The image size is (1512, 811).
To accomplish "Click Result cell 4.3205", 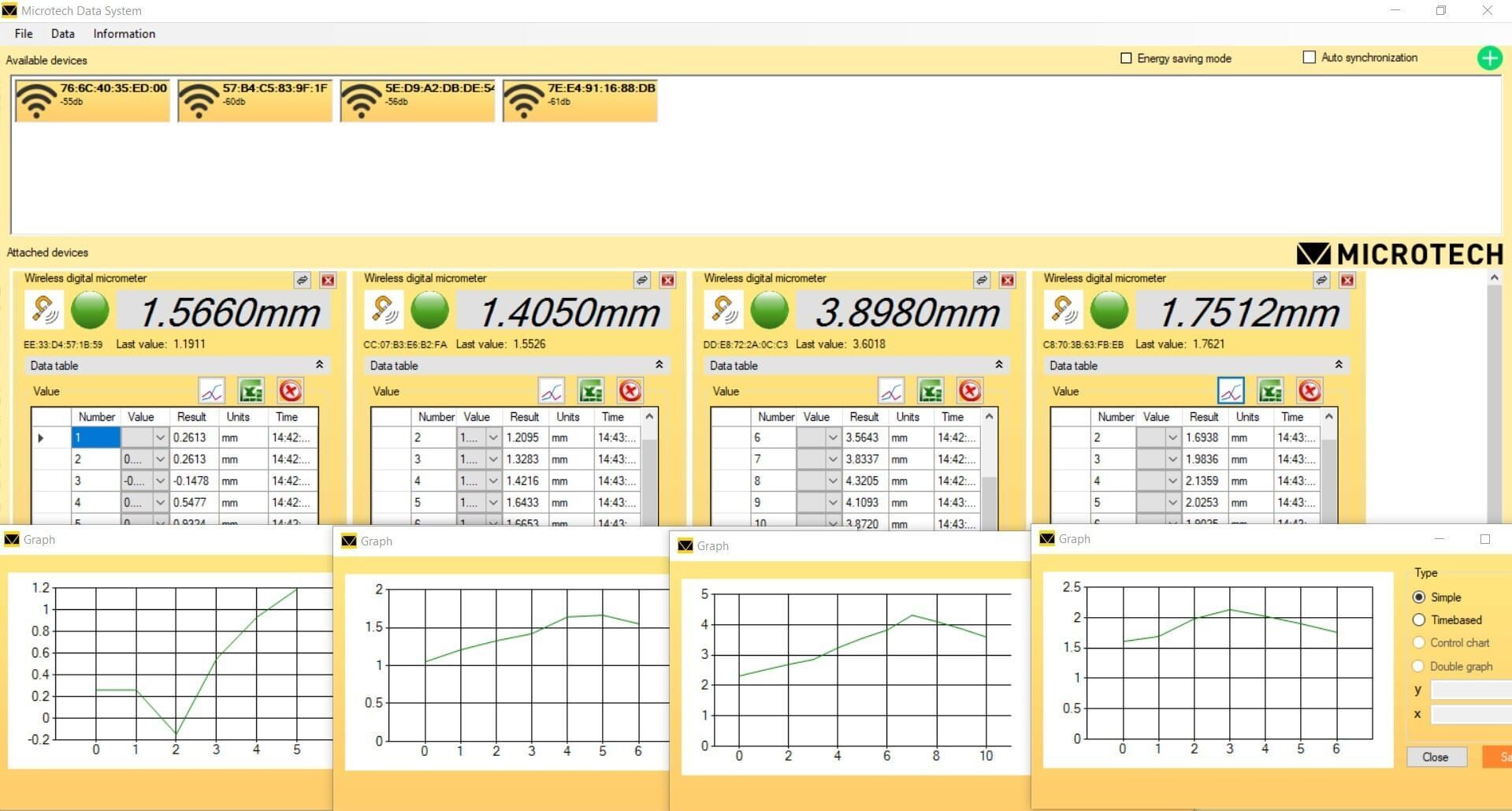I will [x=864, y=481].
